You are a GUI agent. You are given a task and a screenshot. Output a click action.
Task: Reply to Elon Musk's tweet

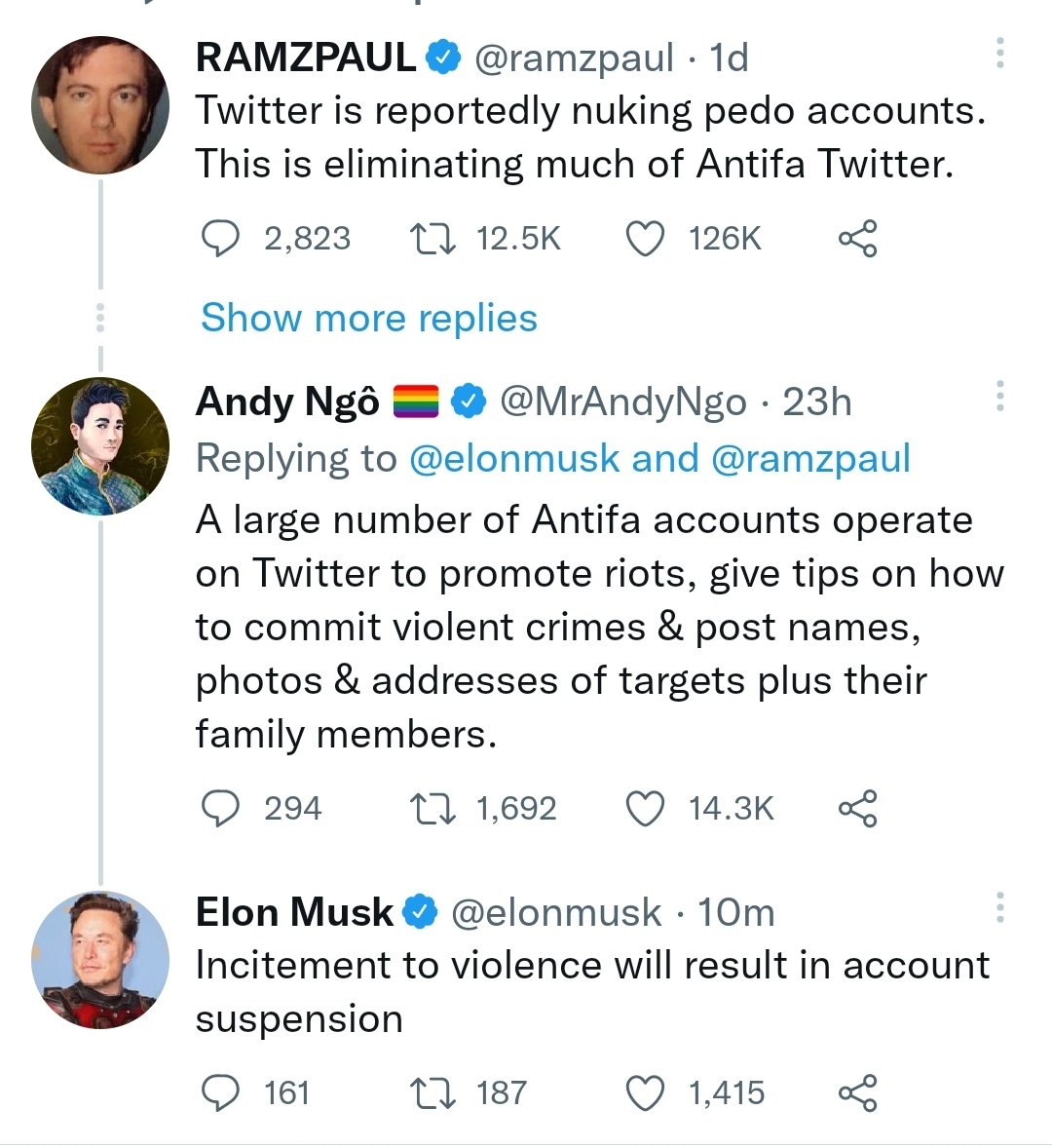pyautogui.click(x=220, y=1093)
